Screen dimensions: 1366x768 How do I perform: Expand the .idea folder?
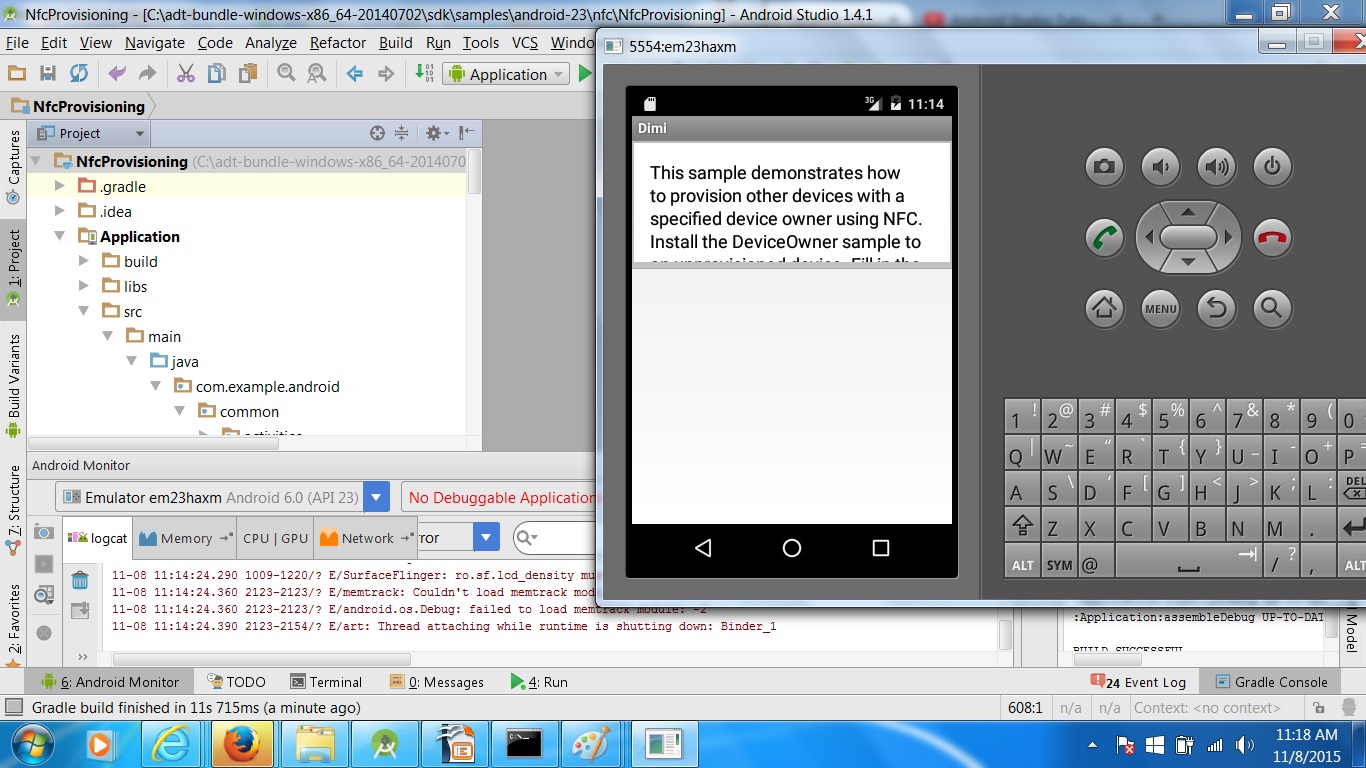(60, 211)
